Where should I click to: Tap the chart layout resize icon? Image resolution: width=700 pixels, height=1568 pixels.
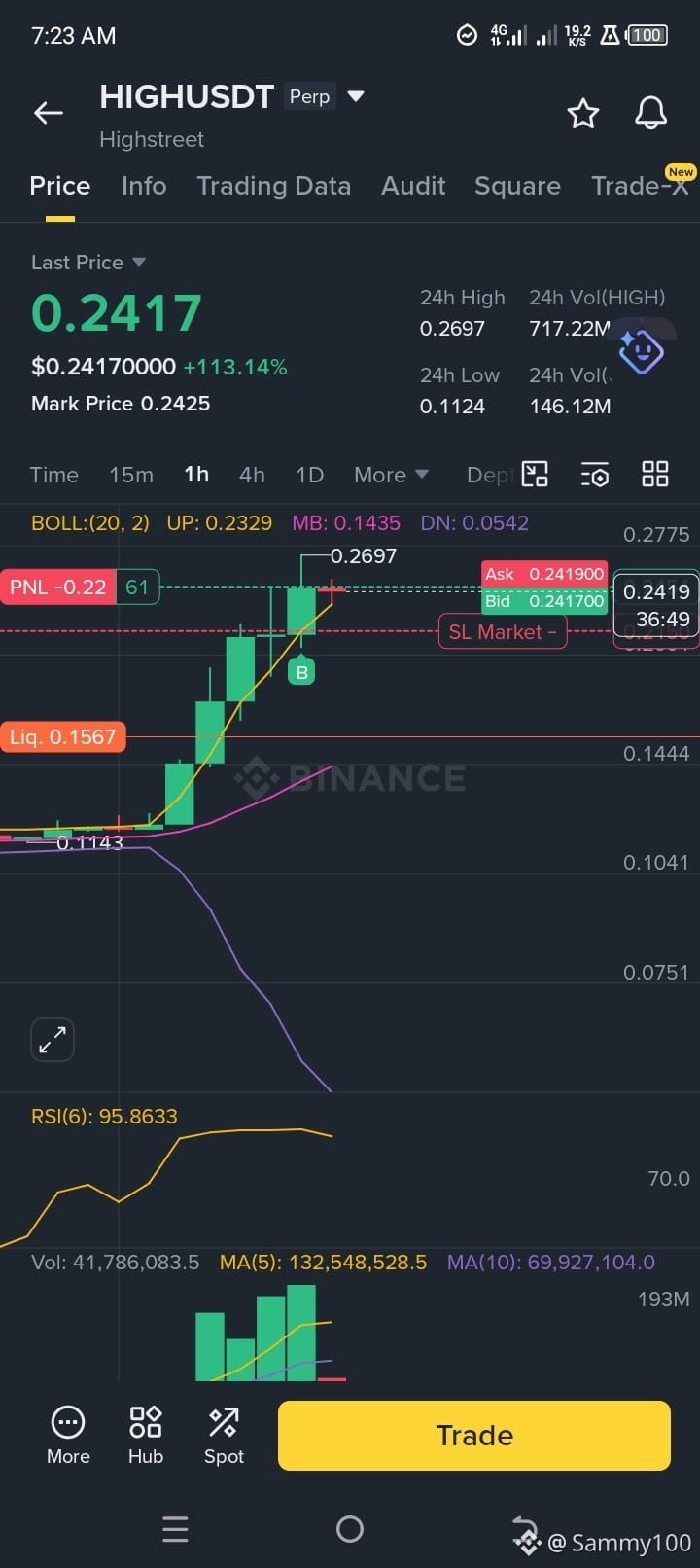point(535,475)
